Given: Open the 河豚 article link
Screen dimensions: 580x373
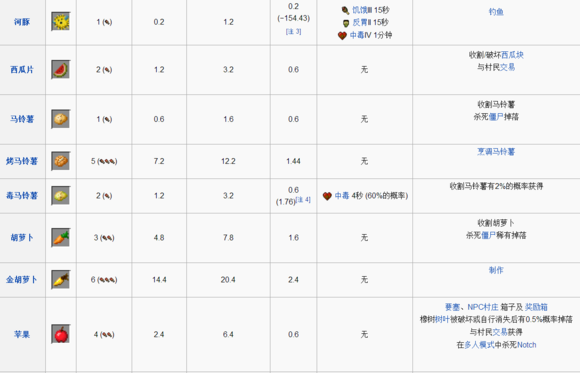Looking at the screenshot, I should 22,22.
